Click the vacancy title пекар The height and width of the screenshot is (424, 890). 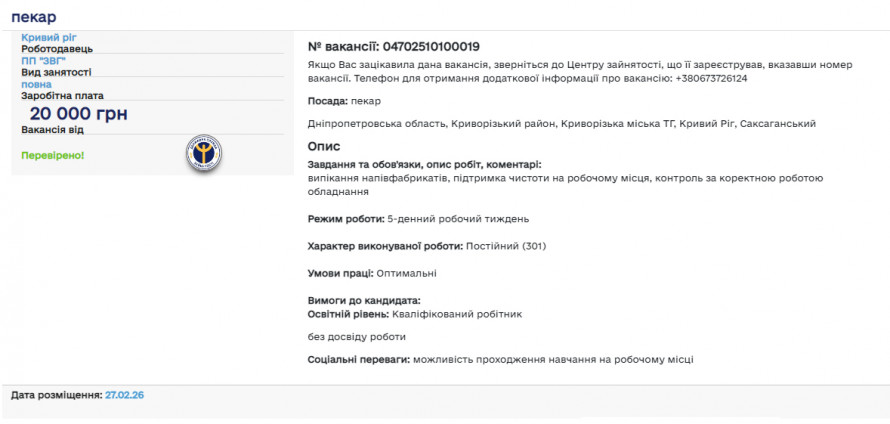coord(34,17)
